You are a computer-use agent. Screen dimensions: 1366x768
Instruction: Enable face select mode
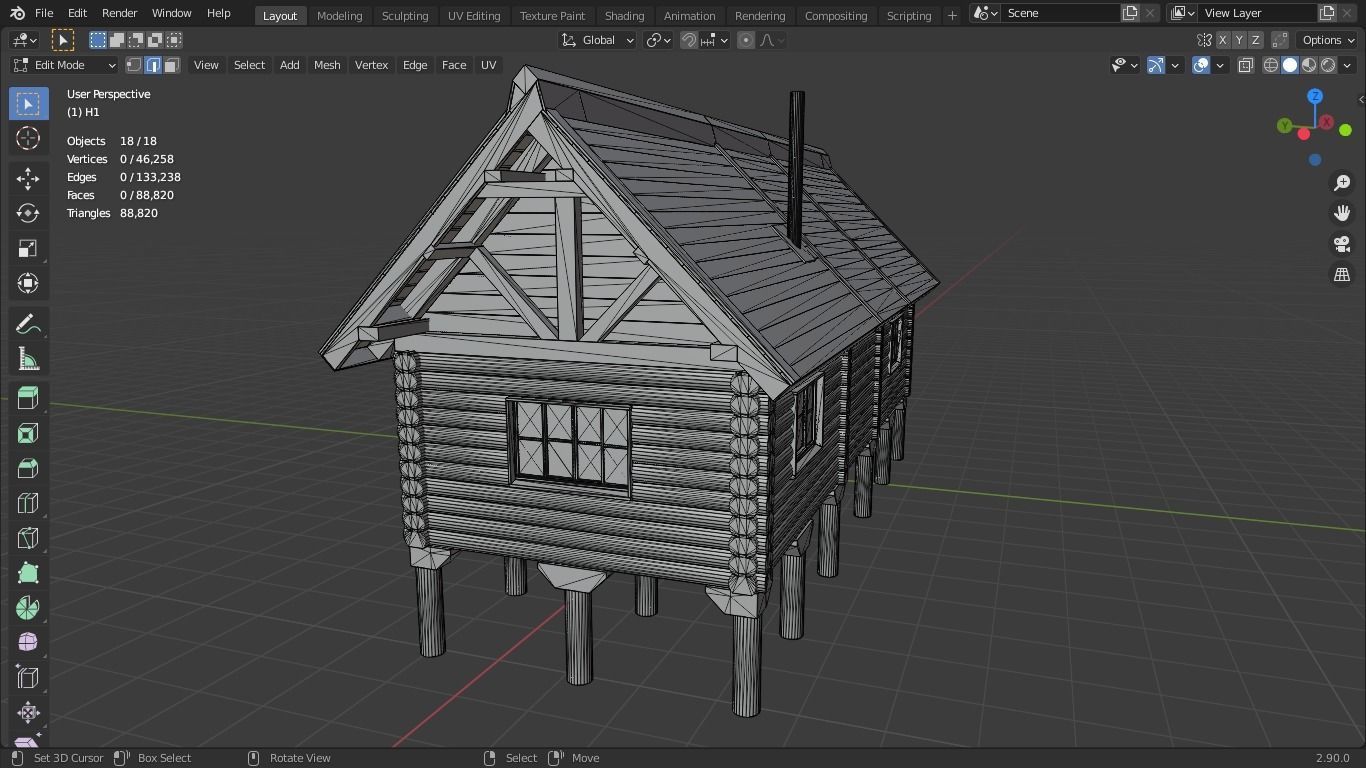172,65
